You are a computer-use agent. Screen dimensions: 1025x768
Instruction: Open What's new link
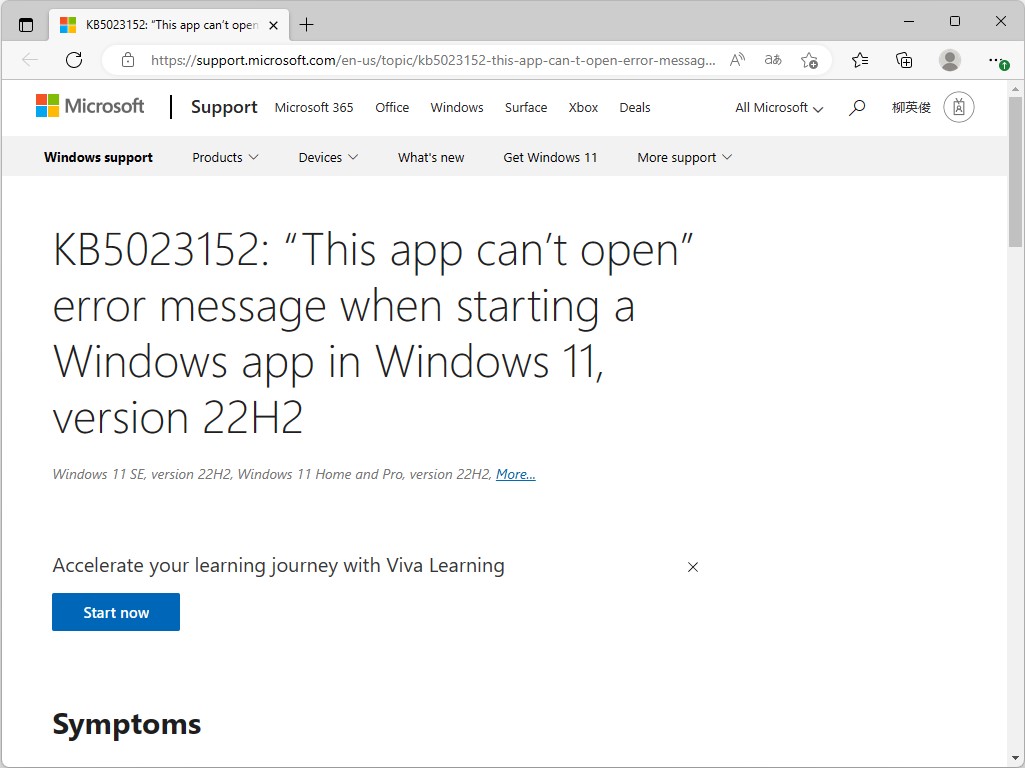tap(431, 158)
